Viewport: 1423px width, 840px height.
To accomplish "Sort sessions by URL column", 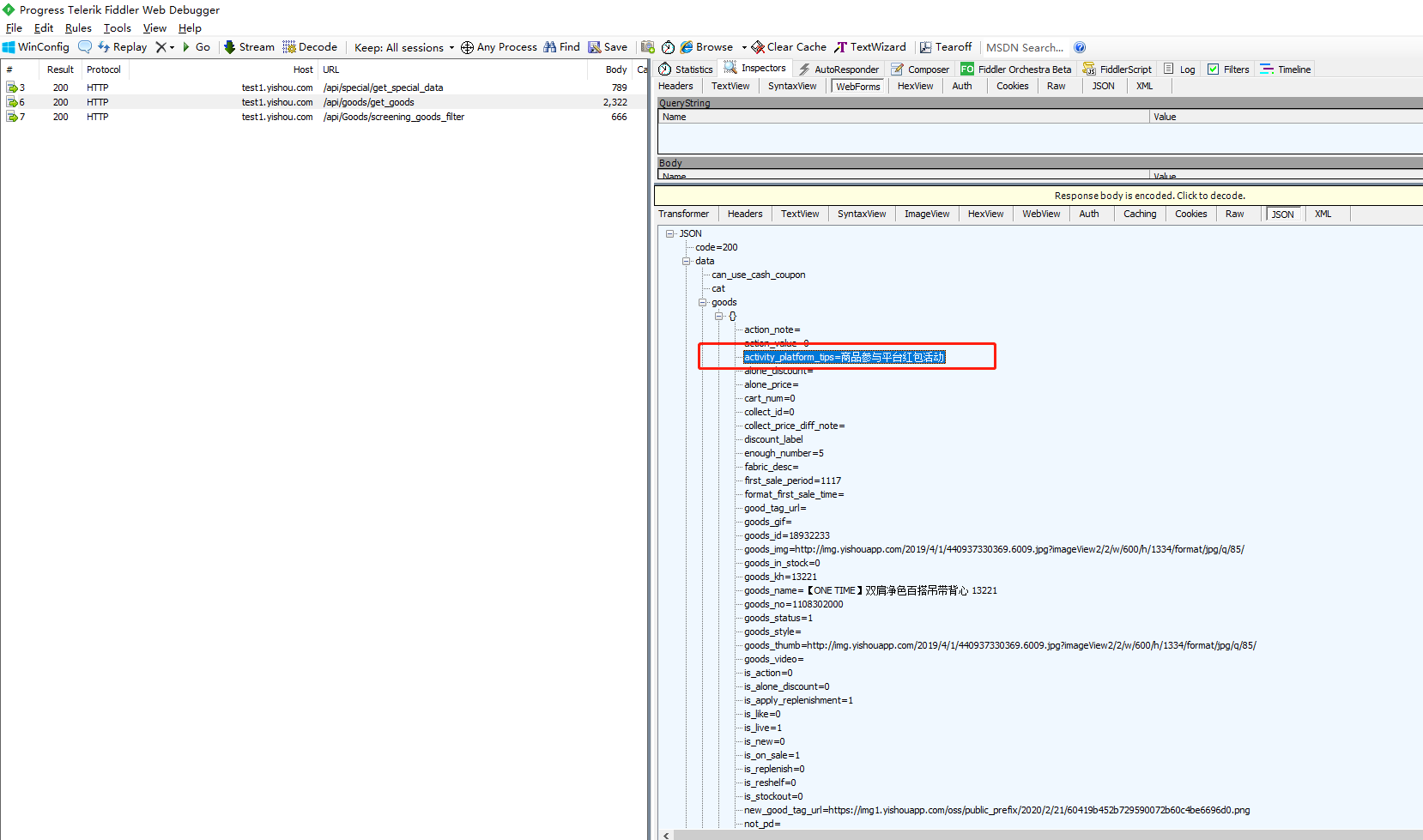I will pos(452,69).
